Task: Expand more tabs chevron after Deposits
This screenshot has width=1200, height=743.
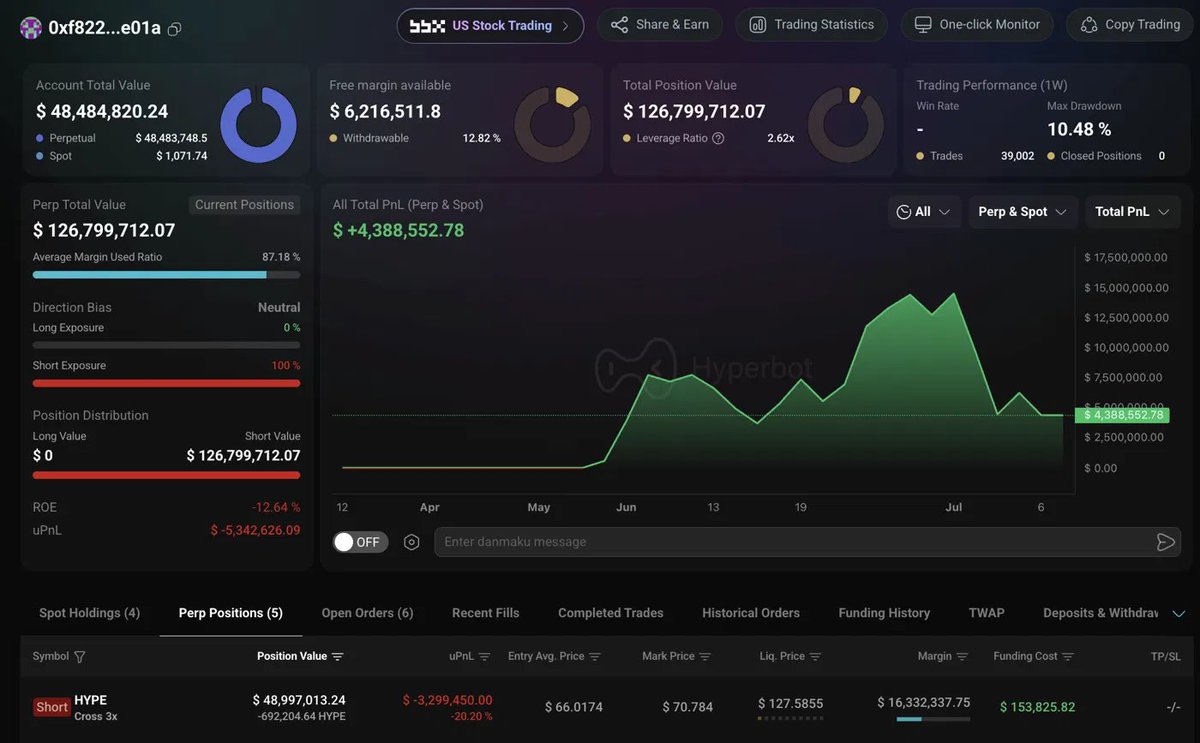Action: tap(1178, 613)
